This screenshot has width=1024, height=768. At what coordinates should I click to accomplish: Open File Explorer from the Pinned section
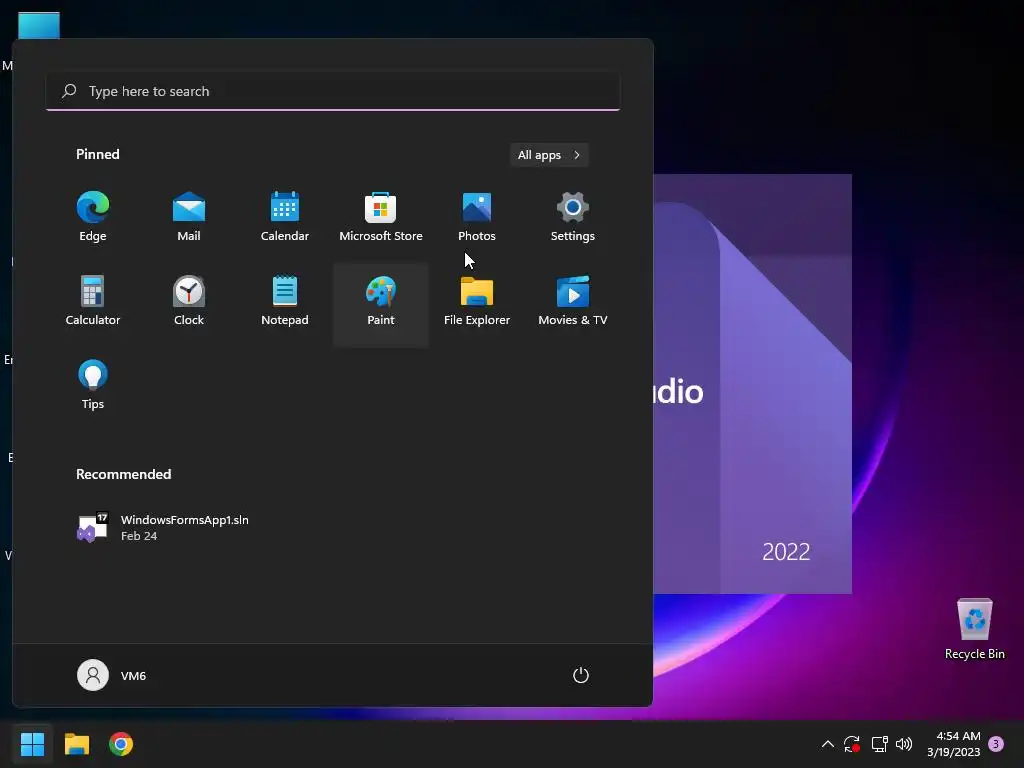[477, 300]
